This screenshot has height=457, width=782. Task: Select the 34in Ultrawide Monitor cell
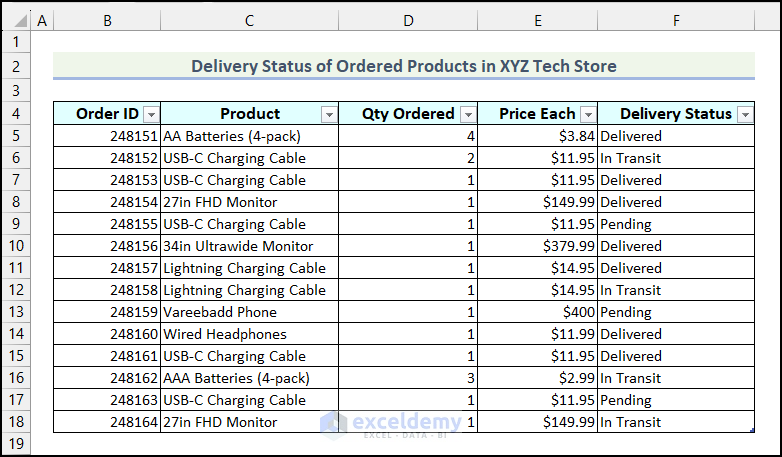click(249, 246)
